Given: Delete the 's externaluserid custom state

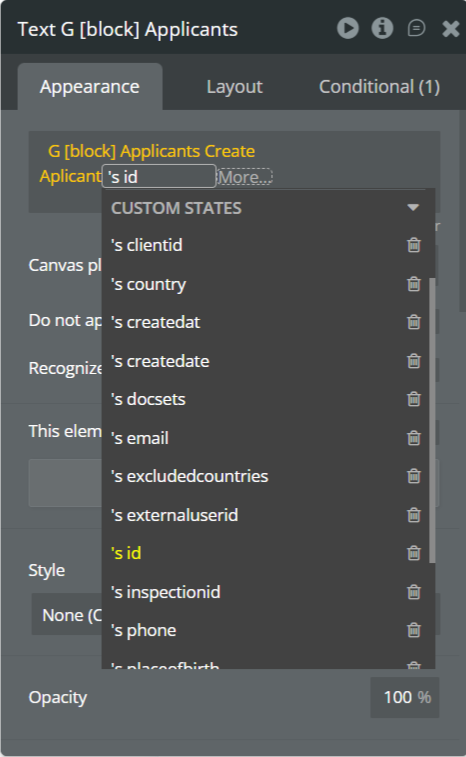Looking at the screenshot, I should click(x=414, y=515).
